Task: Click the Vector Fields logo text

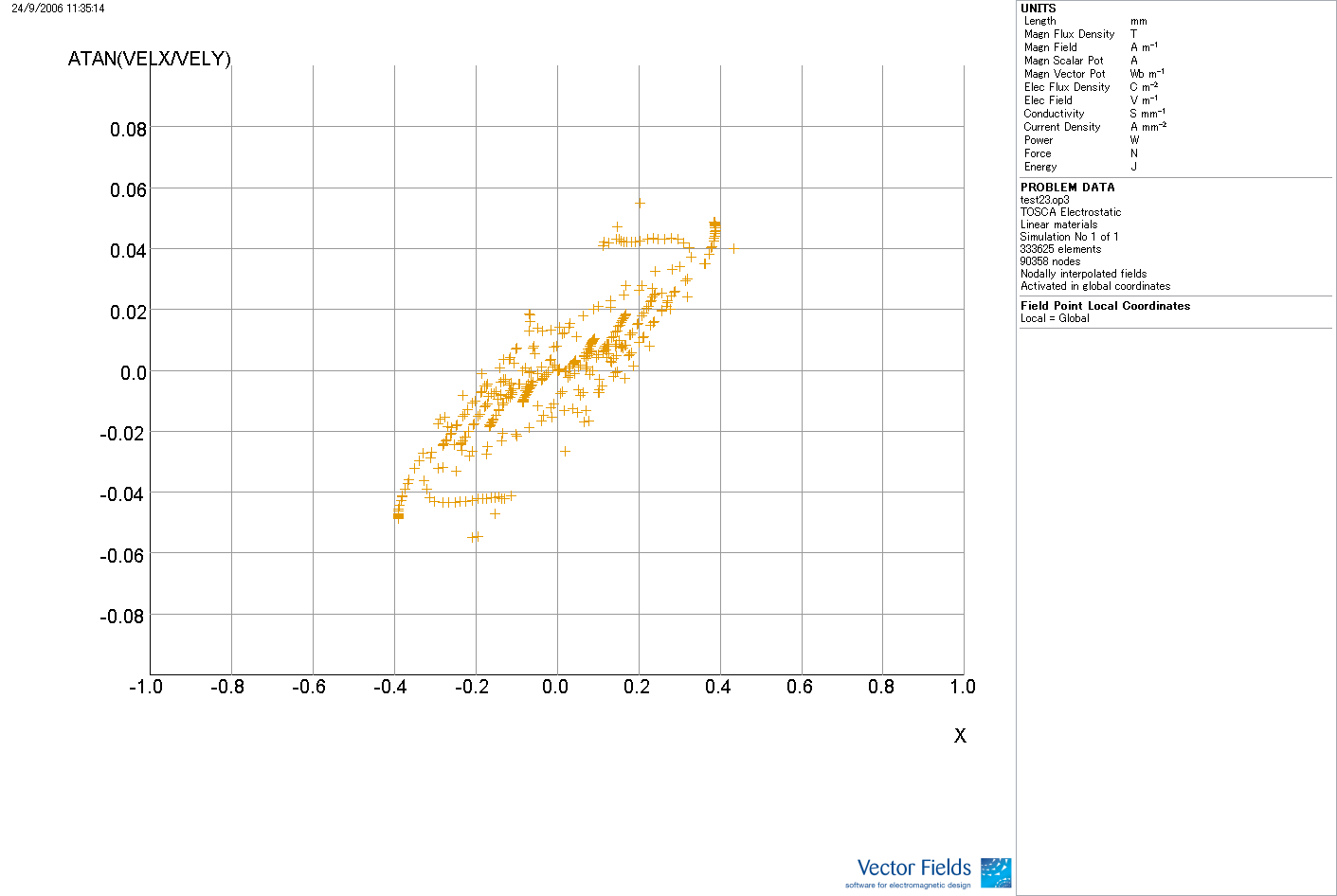Action: pyautogui.click(x=913, y=868)
